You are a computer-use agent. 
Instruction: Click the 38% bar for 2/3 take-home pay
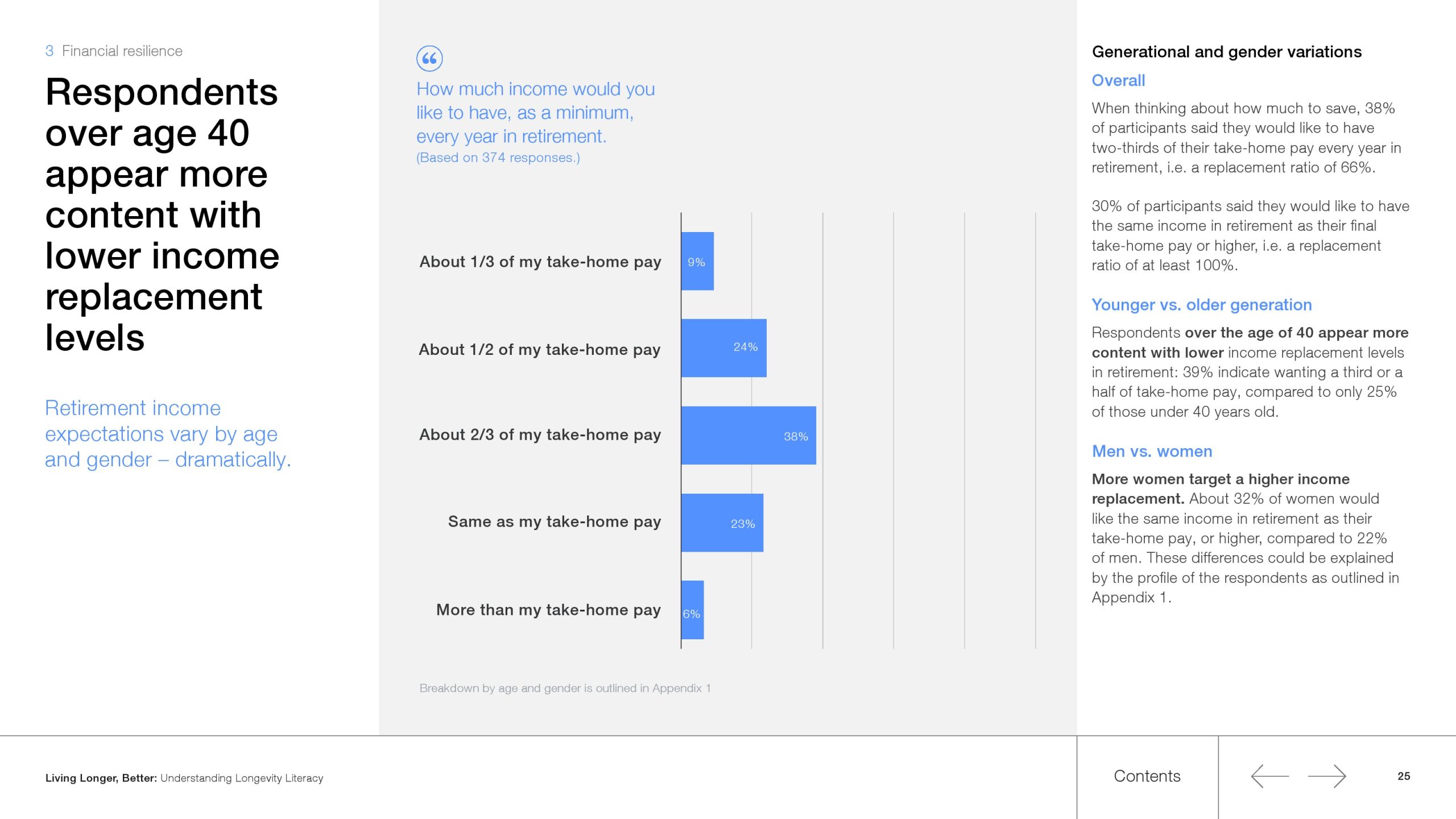pyautogui.click(x=748, y=436)
